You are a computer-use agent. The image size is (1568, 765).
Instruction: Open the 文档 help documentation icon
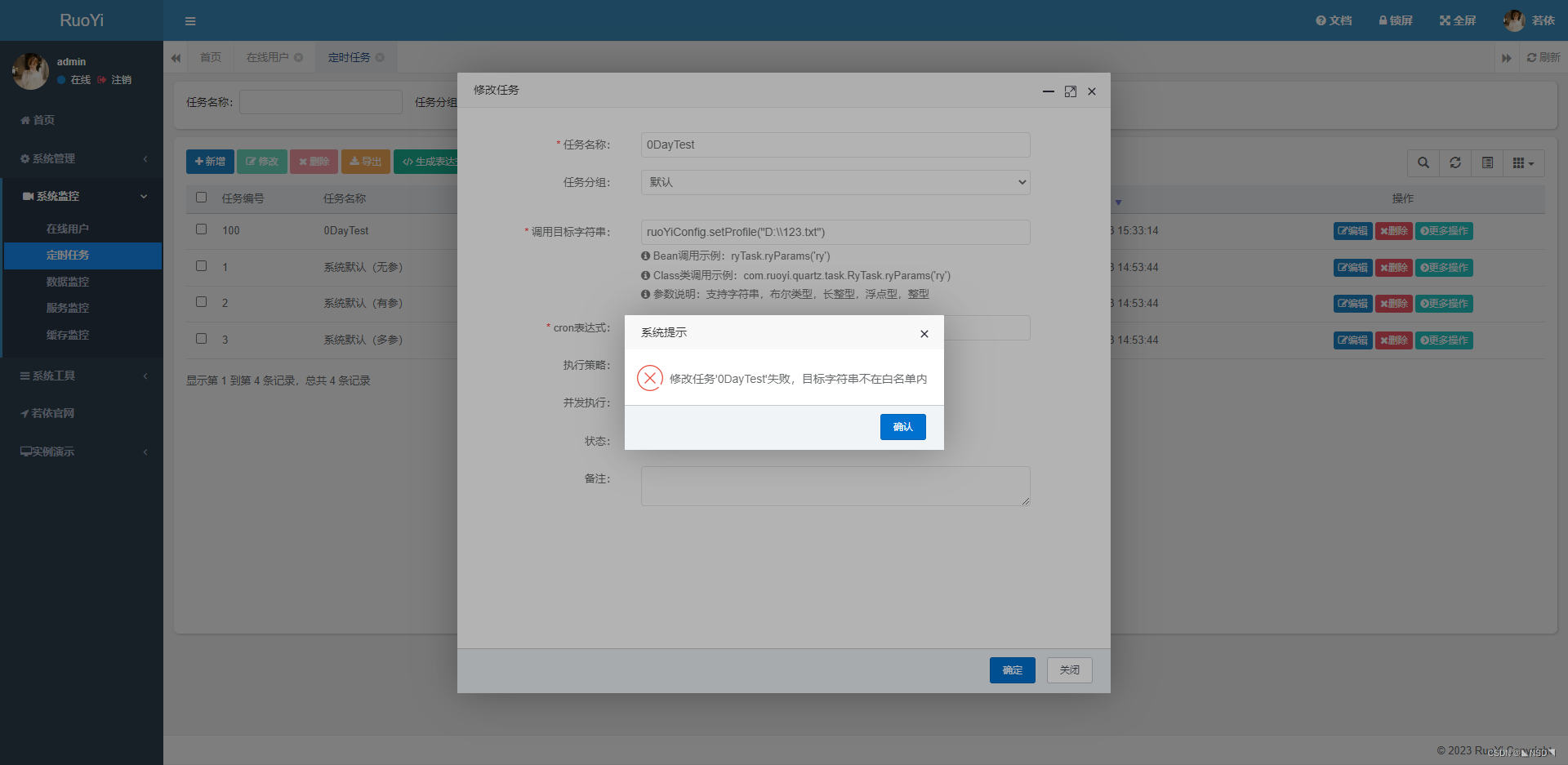1333,20
